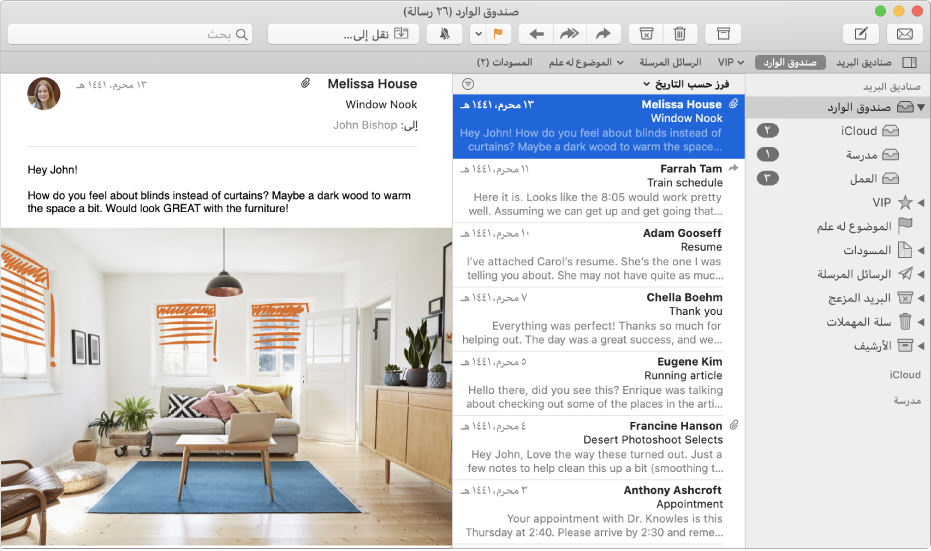
Task: Click paperclip on Francine Hanson message
Action: [x=734, y=425]
